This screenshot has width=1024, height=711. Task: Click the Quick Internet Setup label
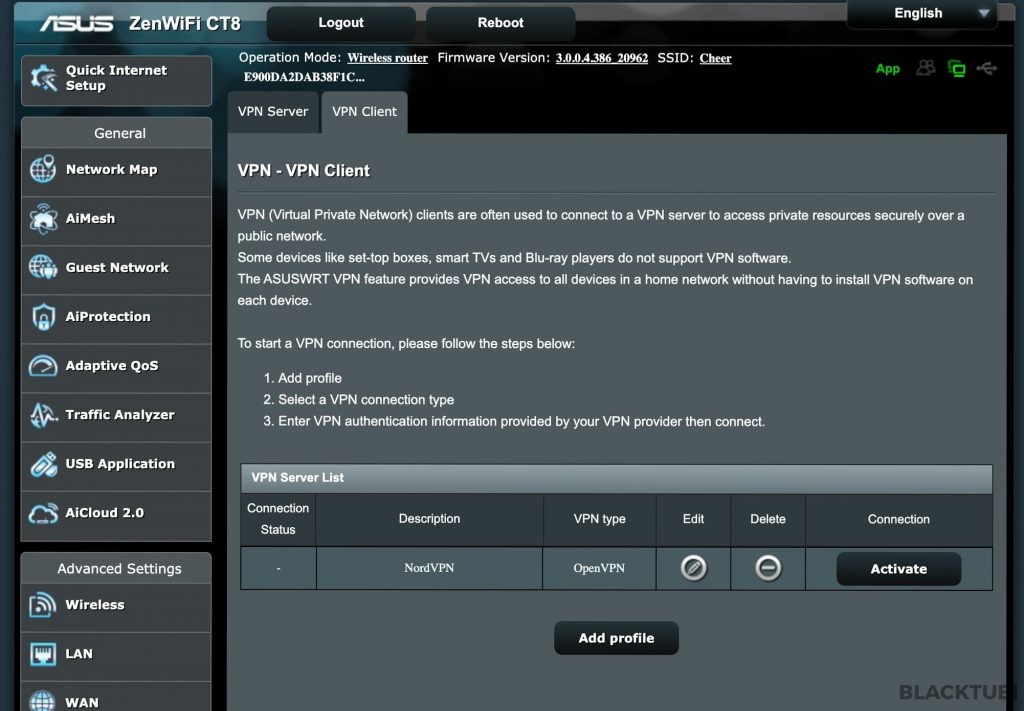116,78
